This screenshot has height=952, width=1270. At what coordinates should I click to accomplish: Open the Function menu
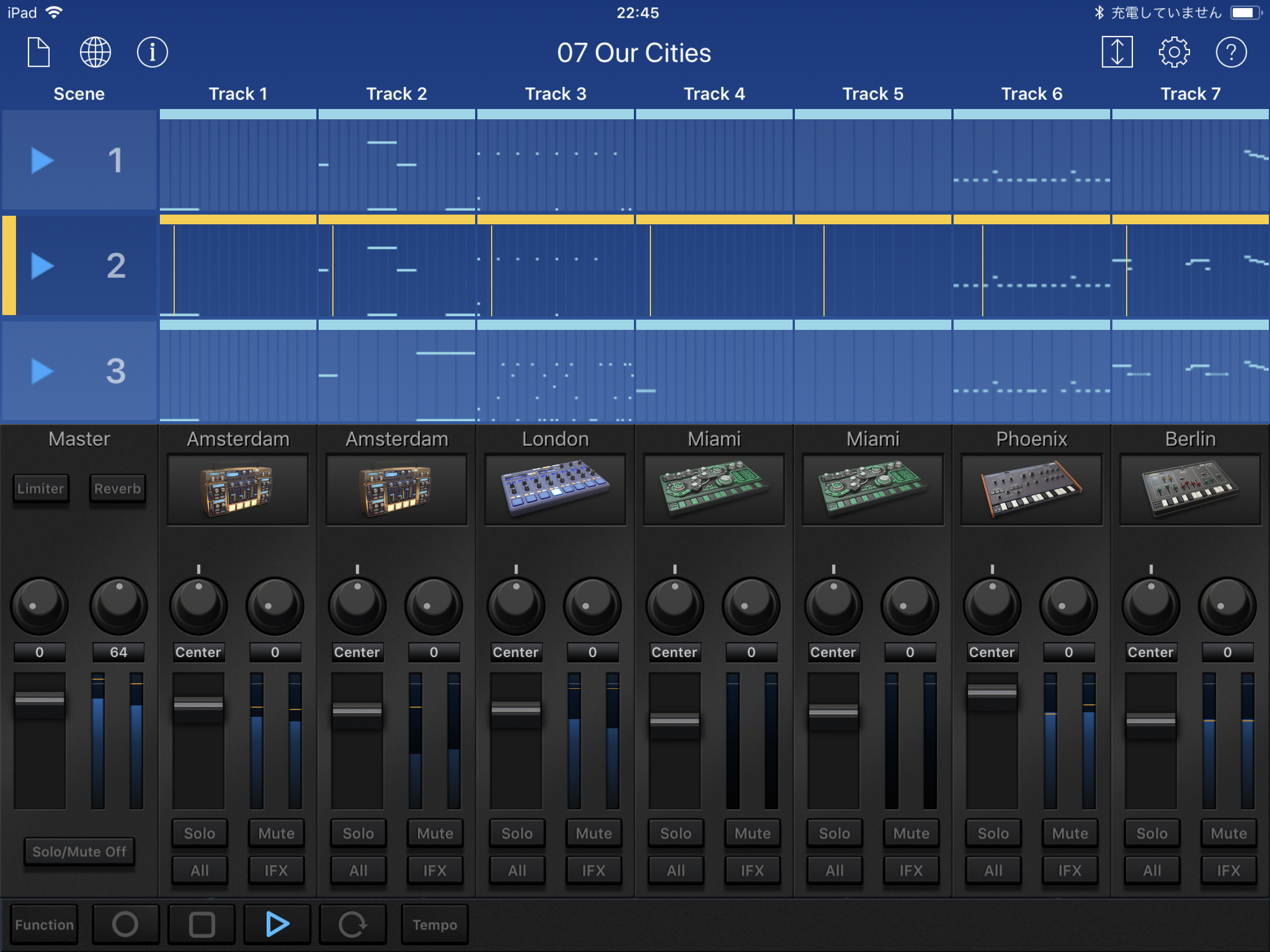[44, 925]
